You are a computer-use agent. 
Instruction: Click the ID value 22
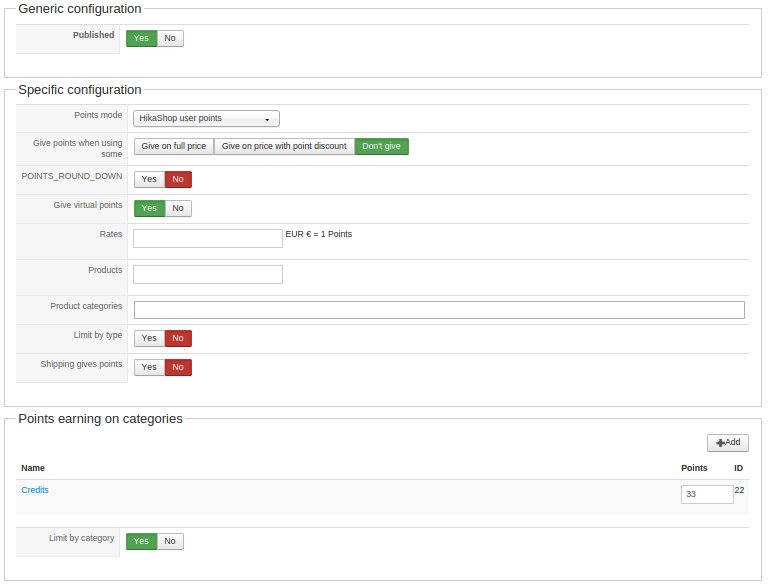739,490
